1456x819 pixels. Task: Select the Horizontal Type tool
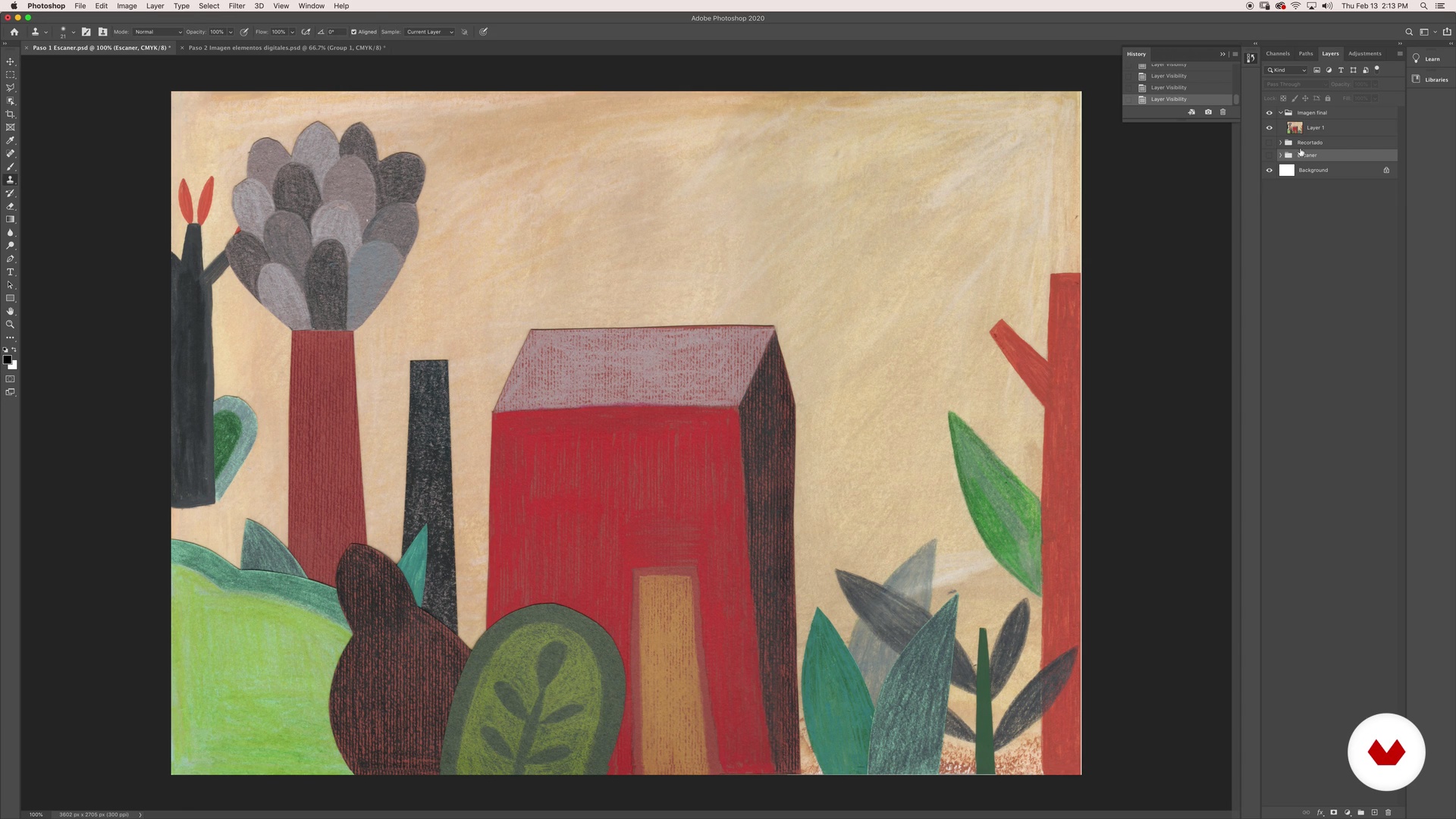pos(11,272)
